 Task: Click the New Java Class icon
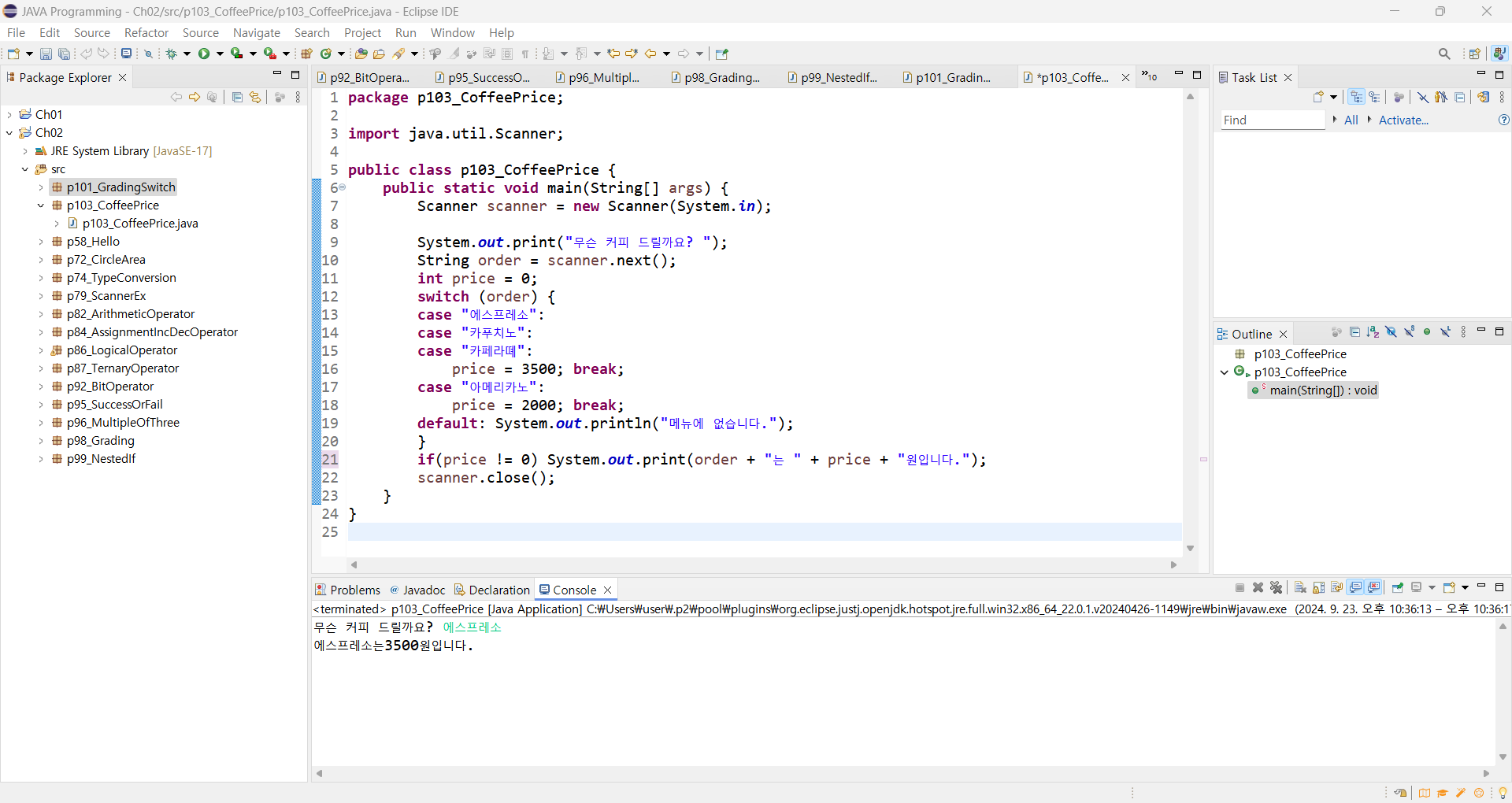point(326,54)
